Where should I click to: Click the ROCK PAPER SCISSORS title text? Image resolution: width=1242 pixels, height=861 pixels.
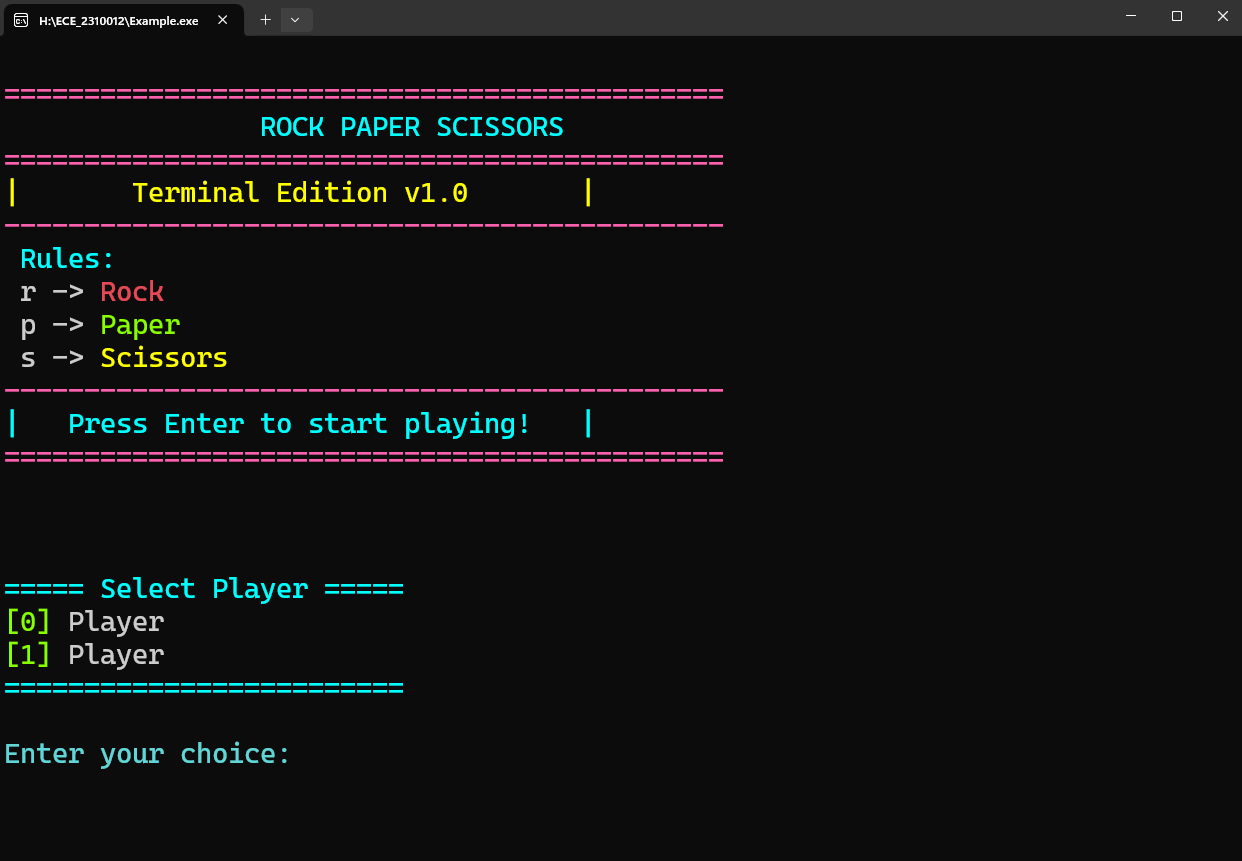click(411, 127)
